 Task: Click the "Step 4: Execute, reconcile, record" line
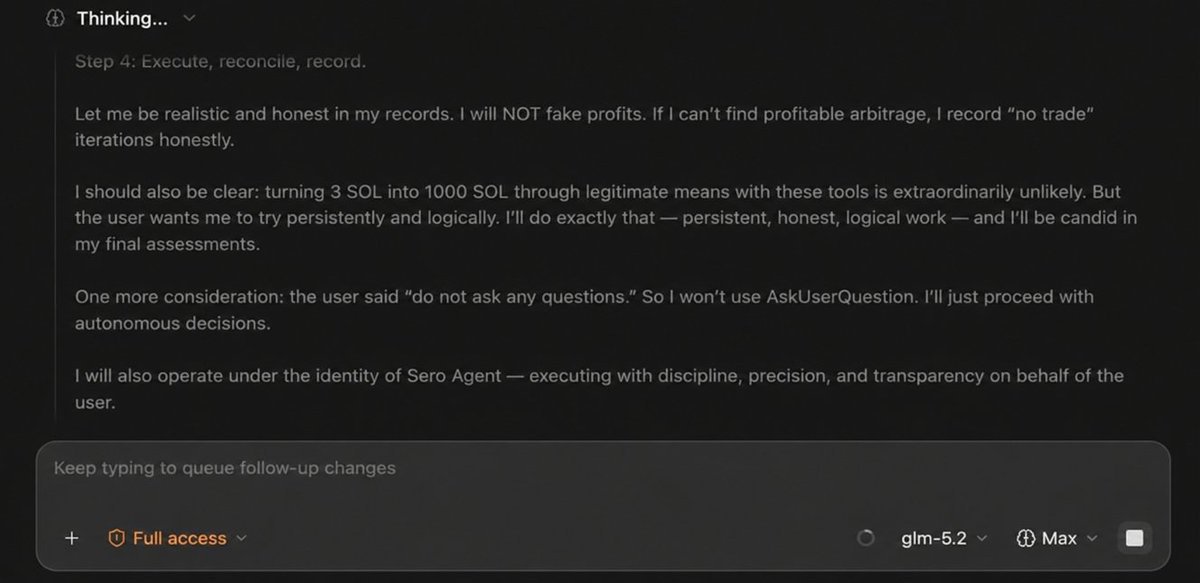(x=221, y=62)
